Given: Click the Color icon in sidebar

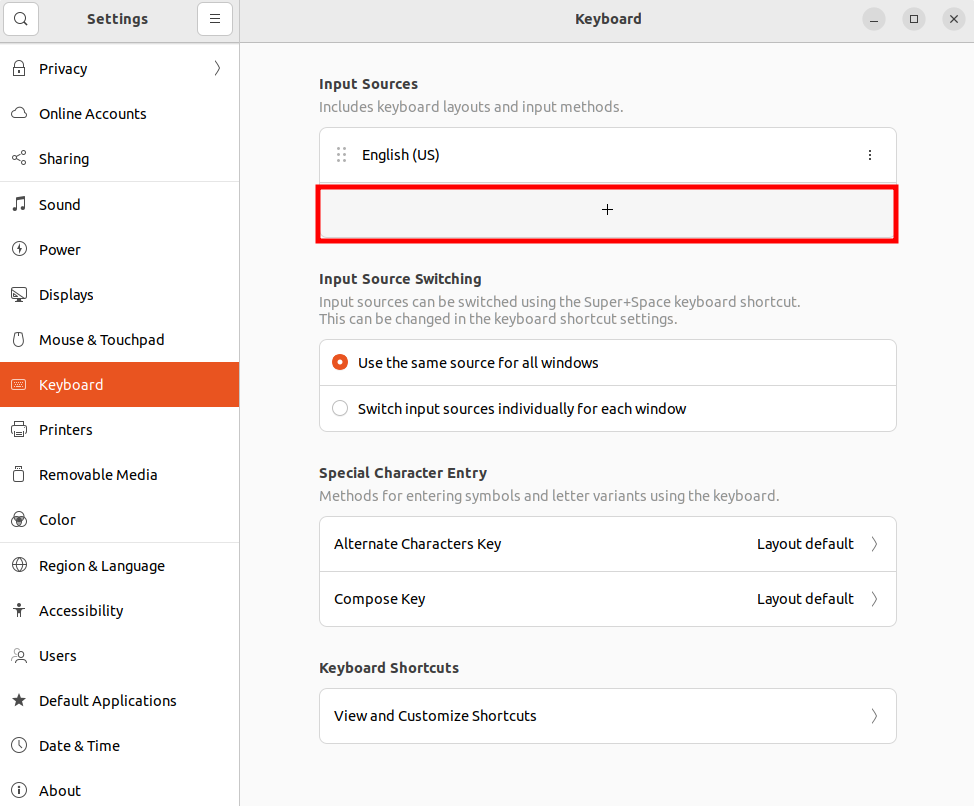Looking at the screenshot, I should pos(19,520).
